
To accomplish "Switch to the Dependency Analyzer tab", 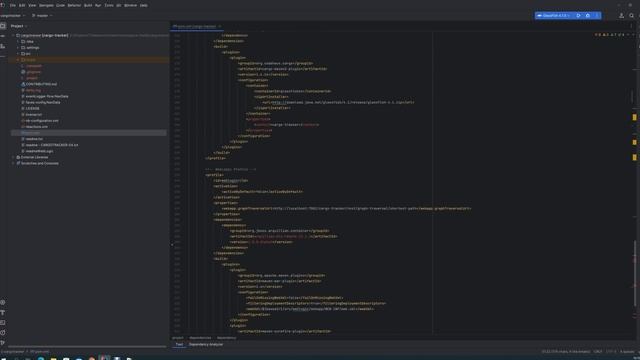I will pos(206,344).
